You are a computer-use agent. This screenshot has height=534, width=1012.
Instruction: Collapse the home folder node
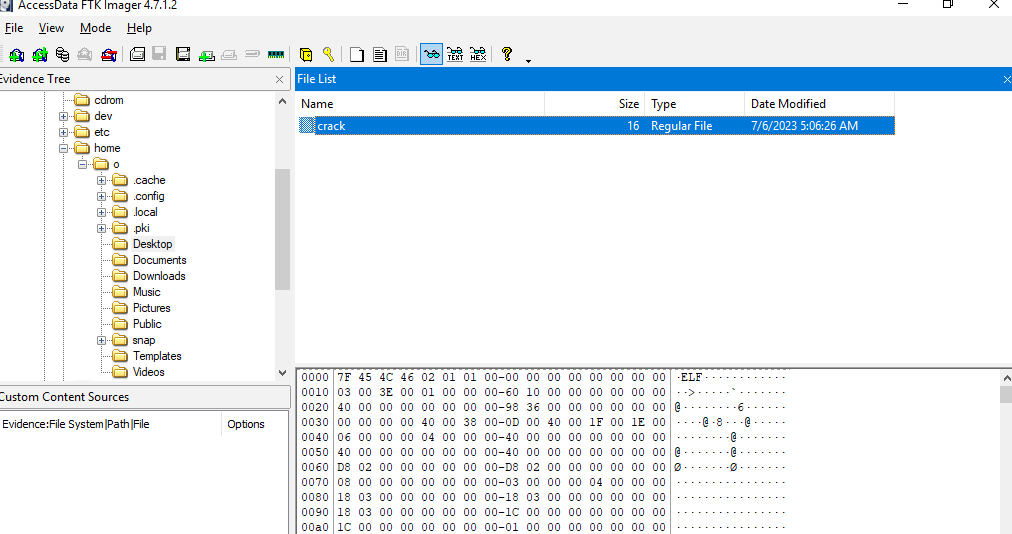tap(63, 149)
